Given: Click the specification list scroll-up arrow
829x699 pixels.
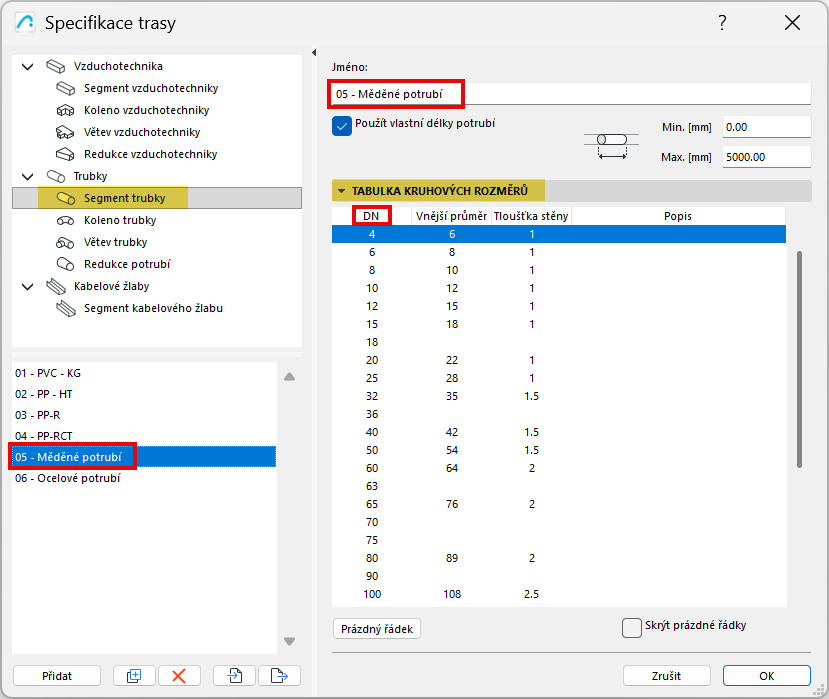Looking at the screenshot, I should click(x=289, y=377).
